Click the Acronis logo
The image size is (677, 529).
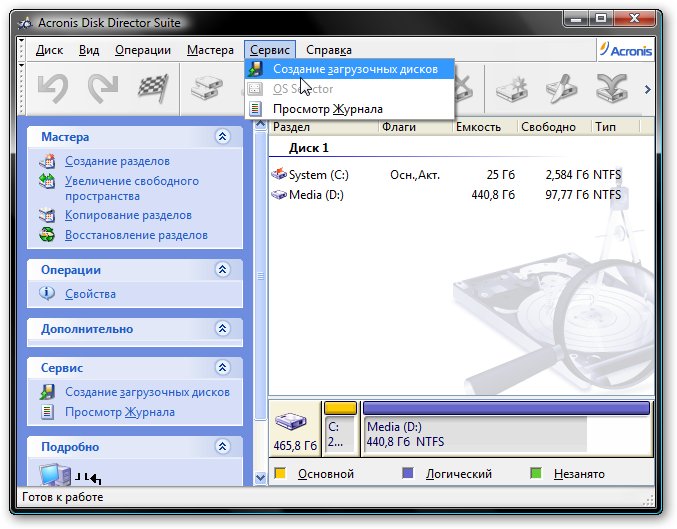coord(626,50)
